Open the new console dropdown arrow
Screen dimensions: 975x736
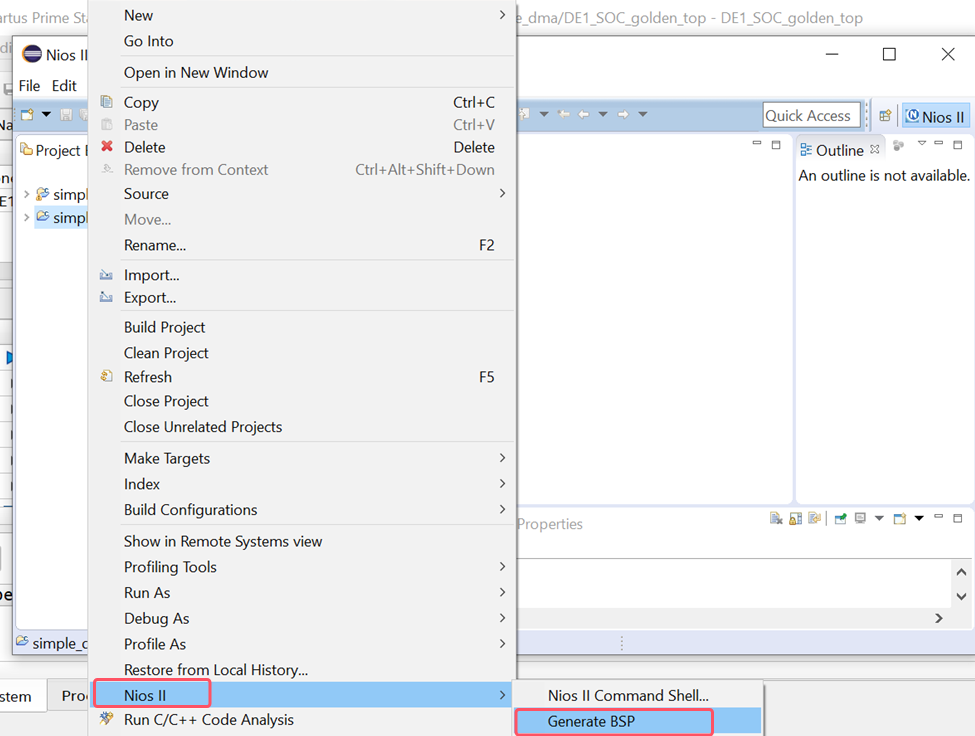[919, 518]
